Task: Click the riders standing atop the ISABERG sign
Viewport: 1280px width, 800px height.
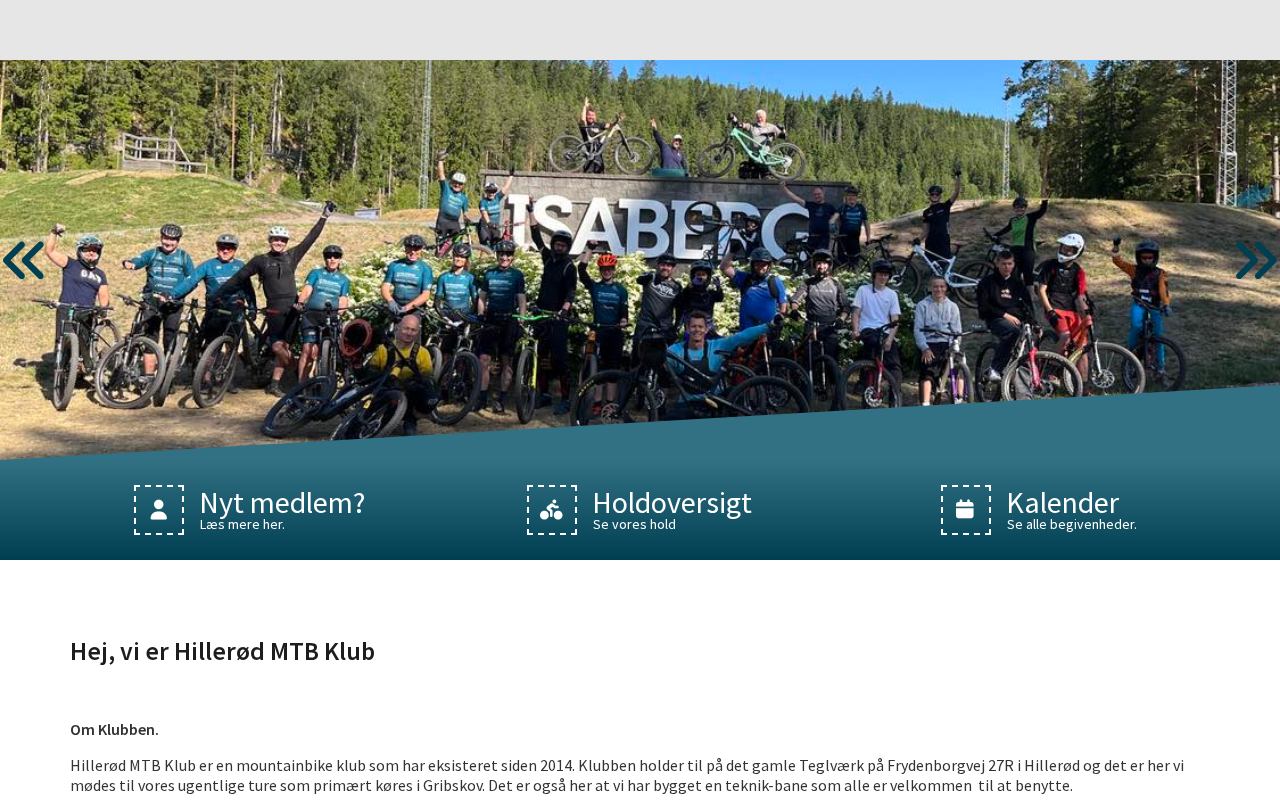Action: click(680, 140)
